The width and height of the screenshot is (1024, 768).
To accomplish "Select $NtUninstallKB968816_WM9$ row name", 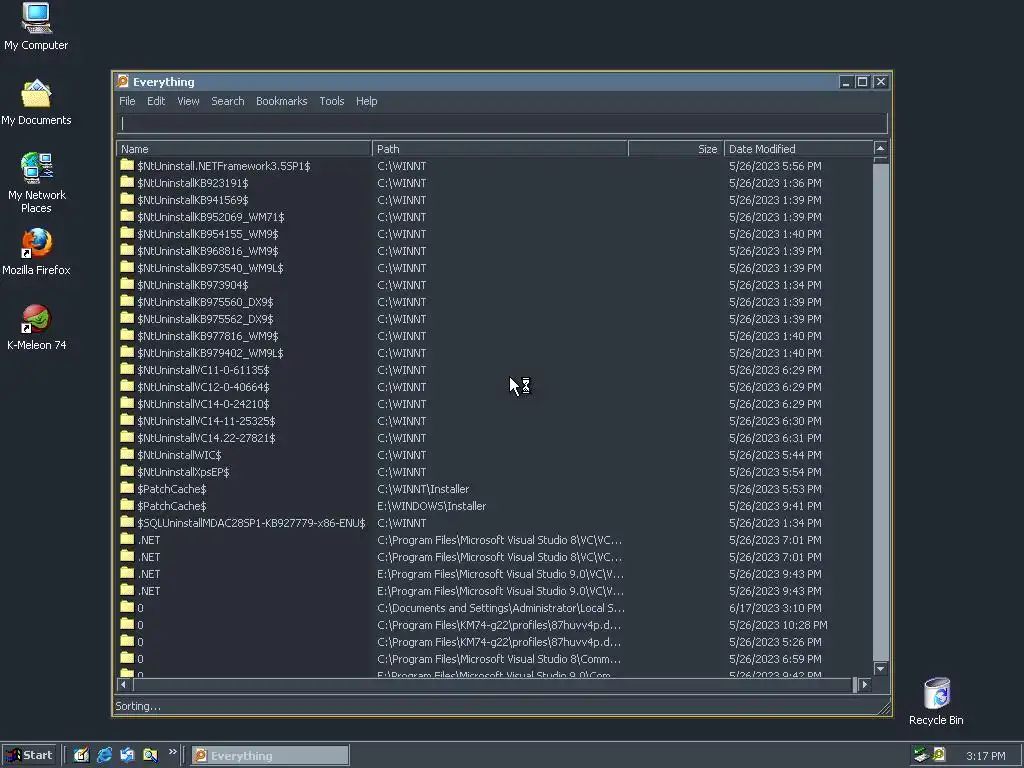I will point(208,251).
